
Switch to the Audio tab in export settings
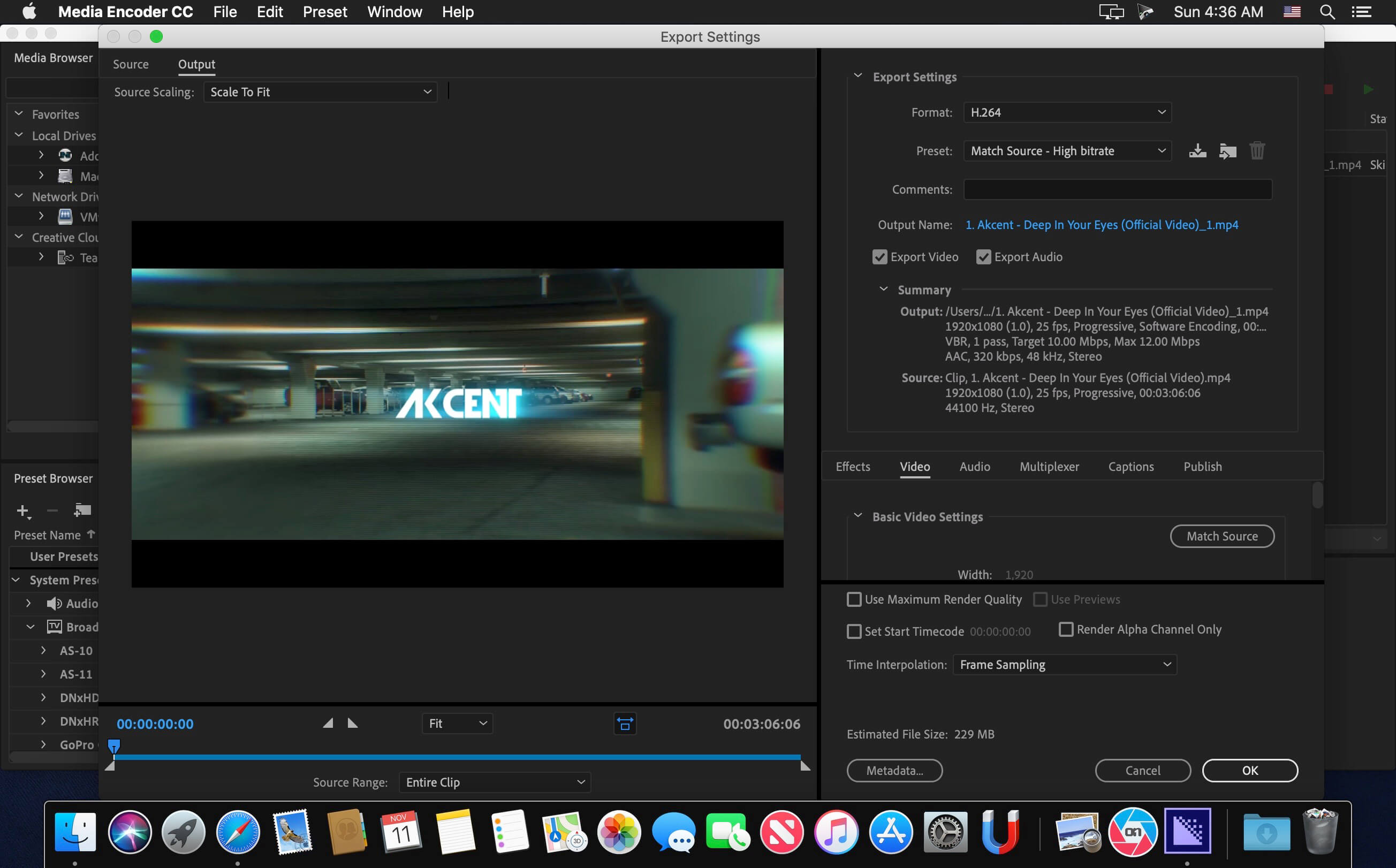974,466
